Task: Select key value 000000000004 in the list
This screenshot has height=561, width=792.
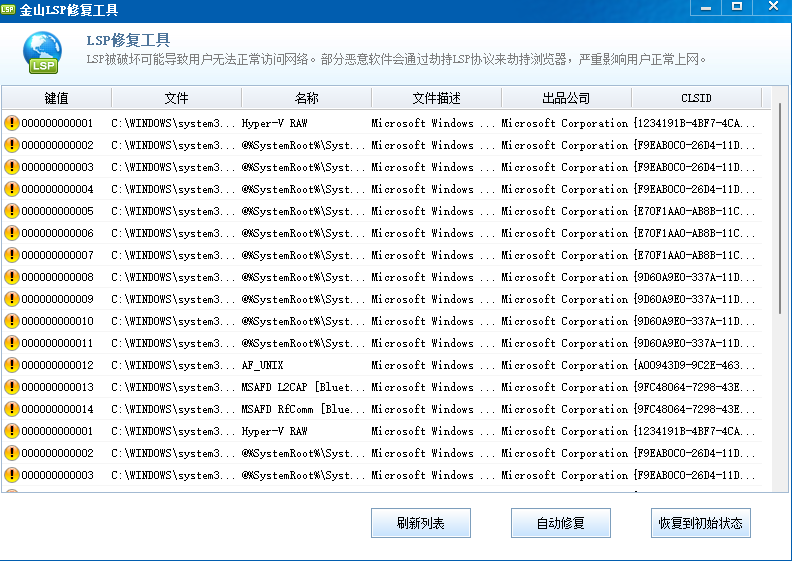Action: click(57, 189)
